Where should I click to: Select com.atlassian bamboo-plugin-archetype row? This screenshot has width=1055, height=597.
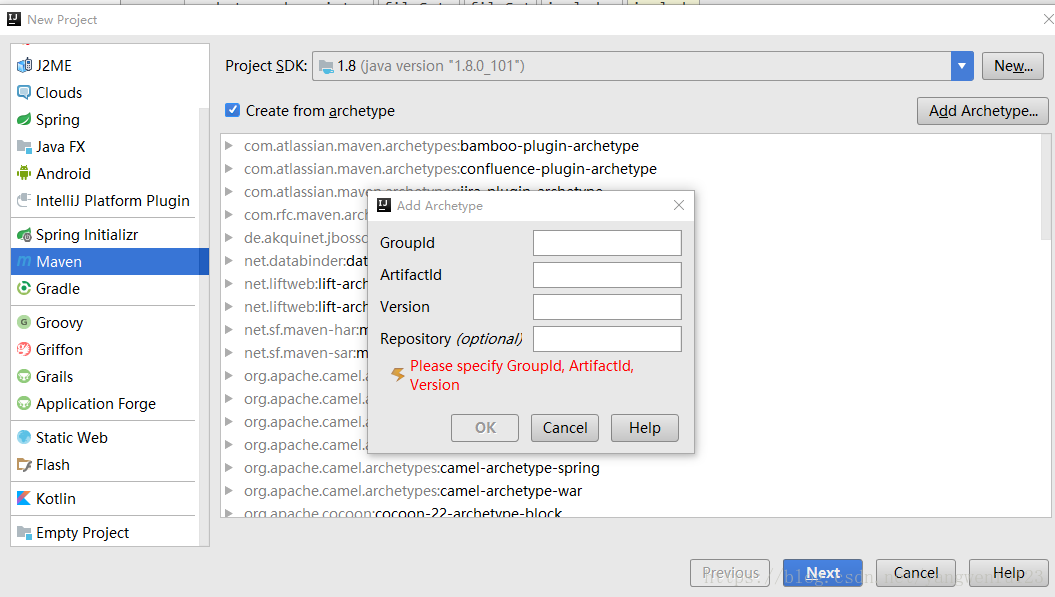tap(441, 146)
